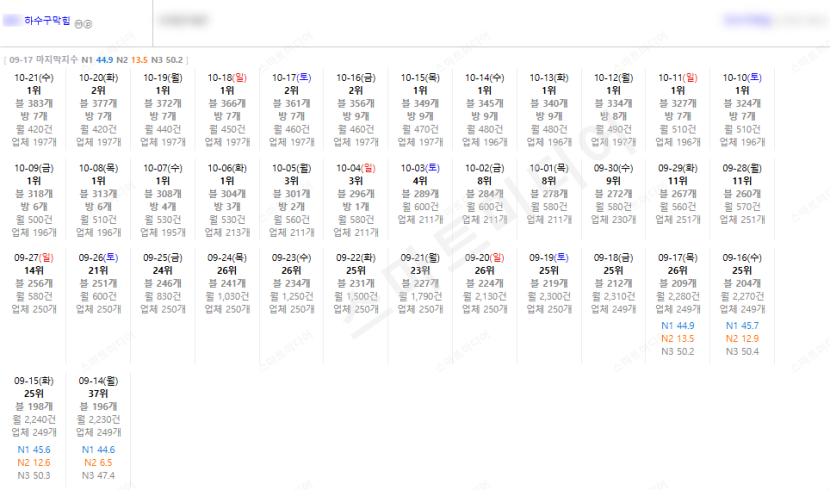Click 업체 213개 under 10-06
The height and width of the screenshot is (490, 830).
tap(227, 232)
